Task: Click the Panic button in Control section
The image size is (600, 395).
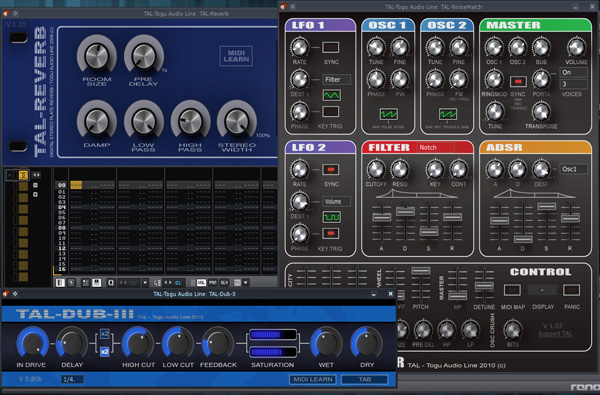Action: click(x=571, y=290)
